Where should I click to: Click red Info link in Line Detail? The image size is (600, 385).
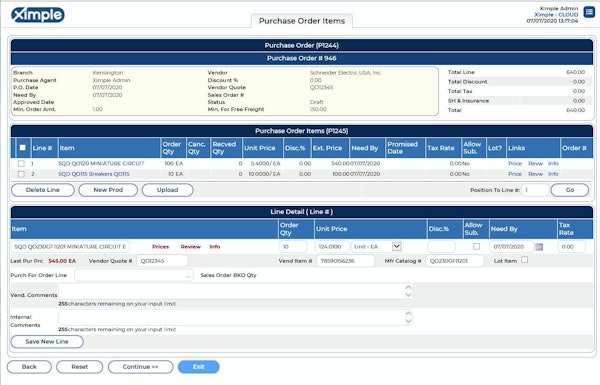(215, 247)
